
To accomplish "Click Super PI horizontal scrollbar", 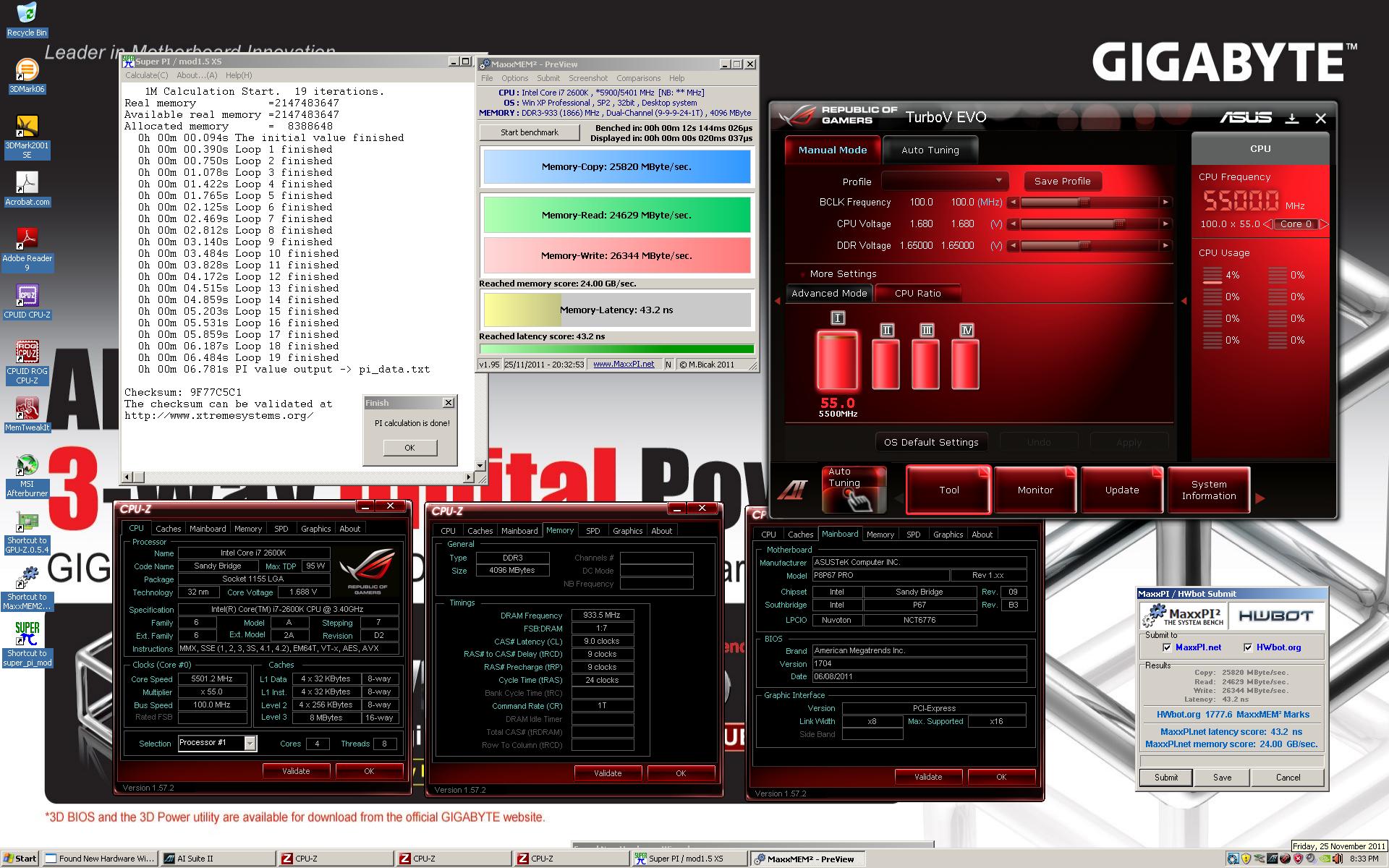I will 298,477.
